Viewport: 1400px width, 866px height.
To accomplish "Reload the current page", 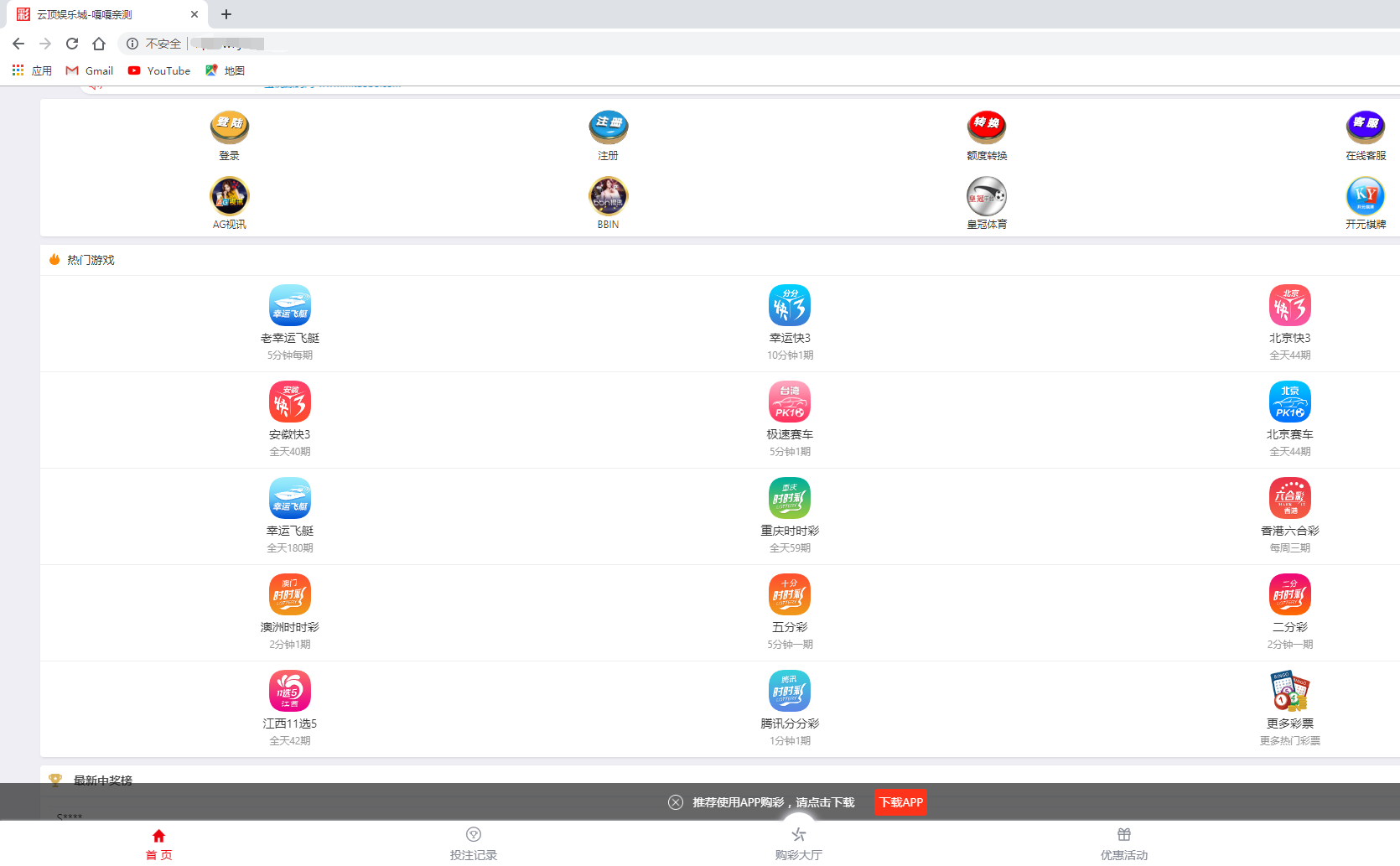I will pyautogui.click(x=72, y=44).
